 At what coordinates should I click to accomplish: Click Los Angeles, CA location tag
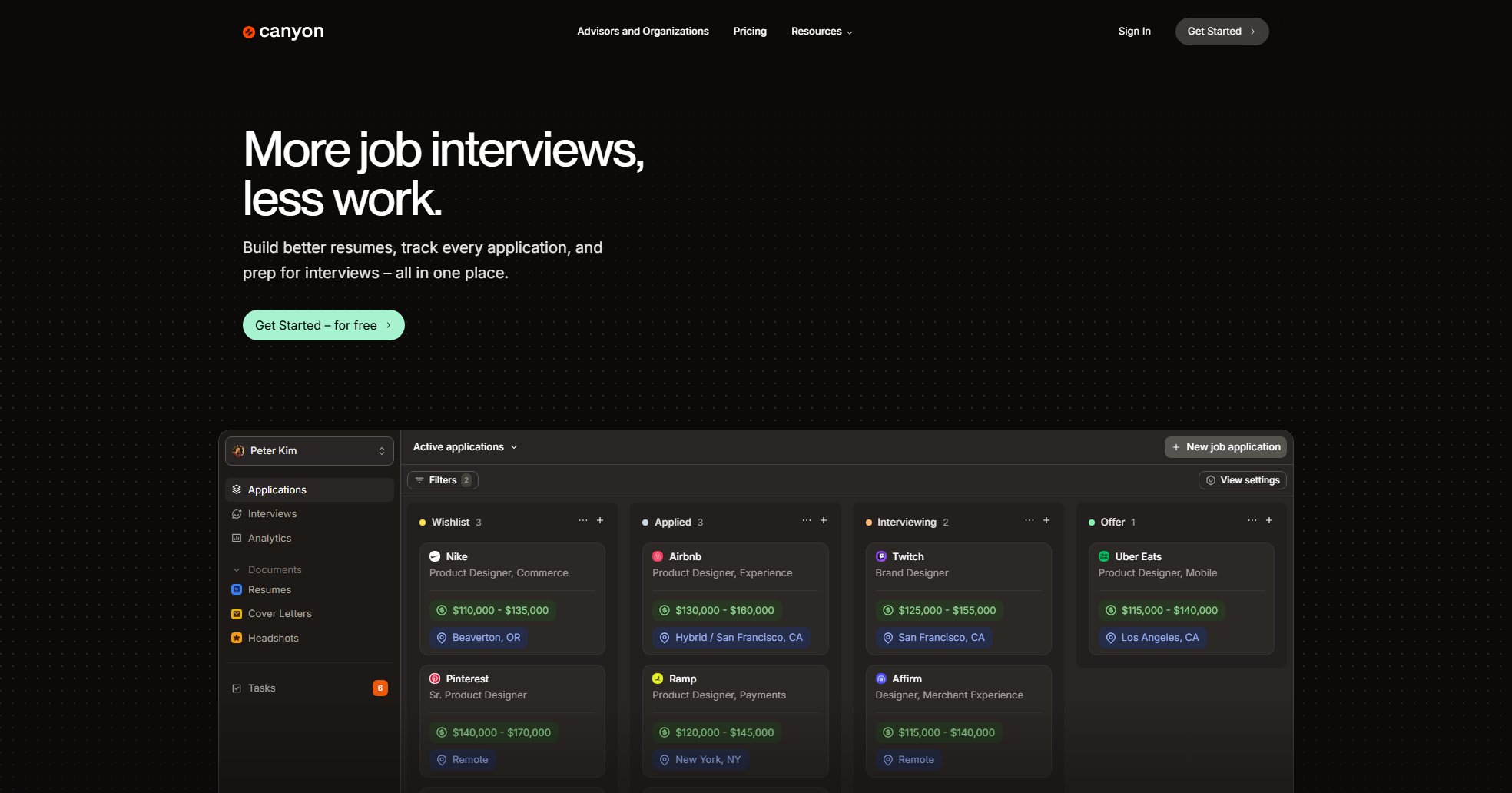tap(1152, 638)
